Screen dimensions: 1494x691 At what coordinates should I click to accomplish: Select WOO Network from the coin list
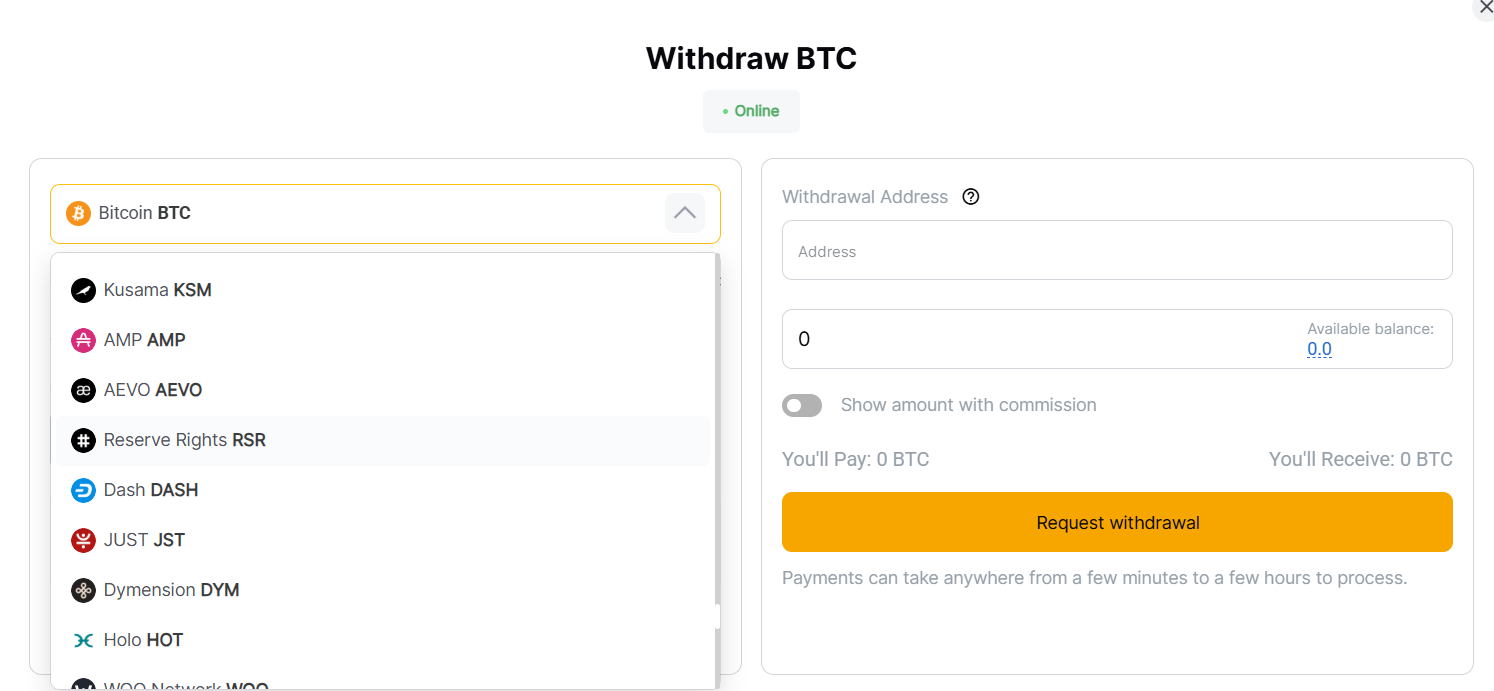[185, 686]
